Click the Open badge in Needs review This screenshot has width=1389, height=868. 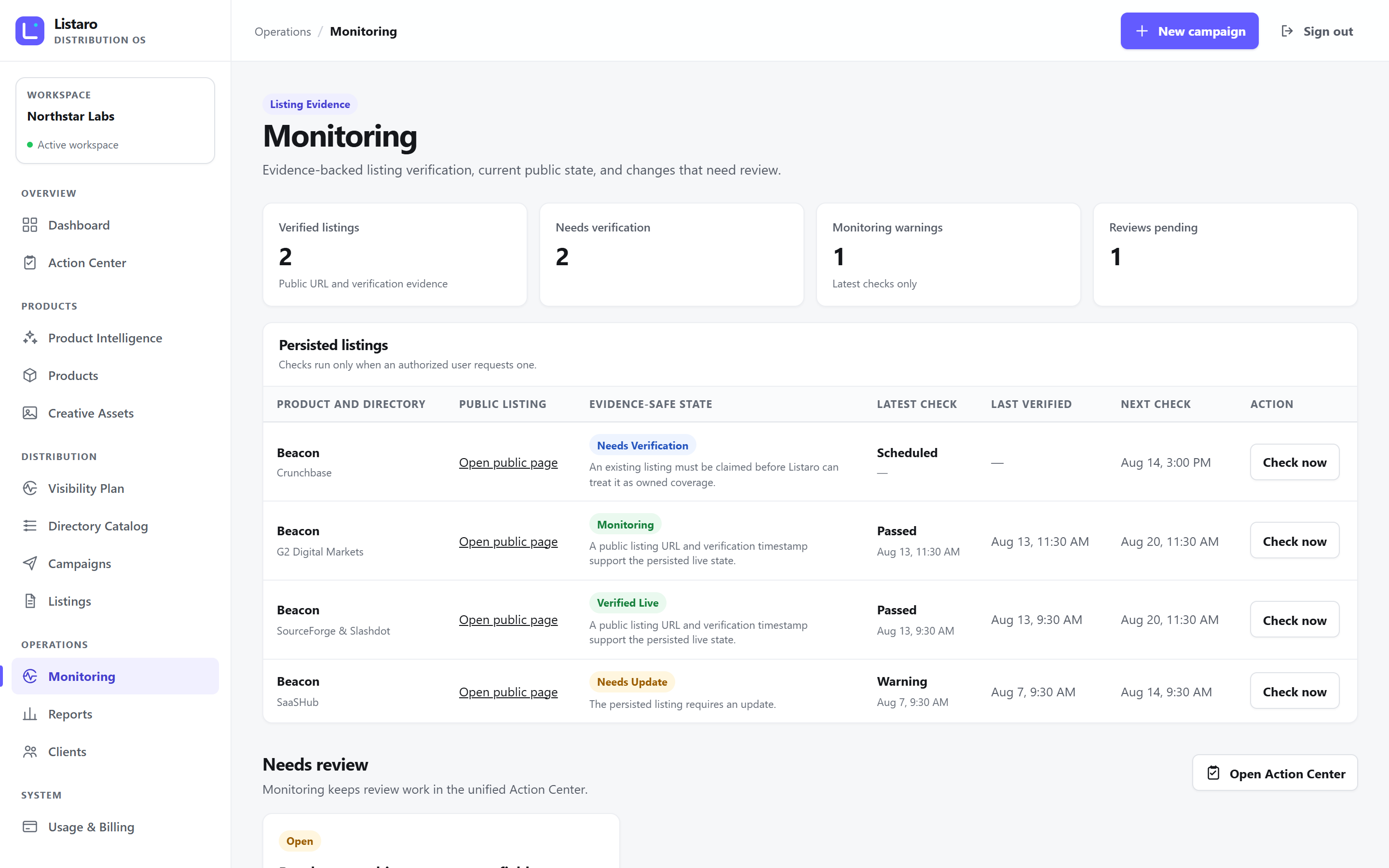pos(300,841)
